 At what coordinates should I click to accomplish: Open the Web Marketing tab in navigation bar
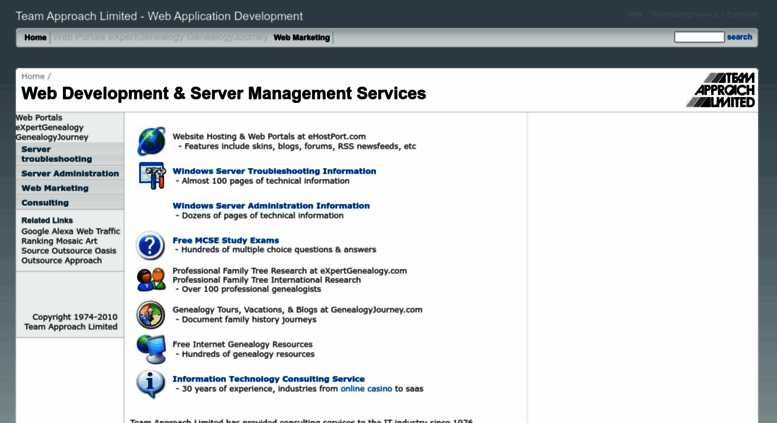click(x=301, y=38)
